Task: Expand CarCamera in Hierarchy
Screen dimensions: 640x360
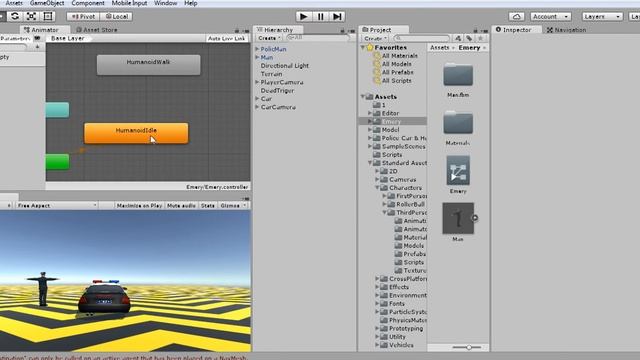Action: point(257,107)
